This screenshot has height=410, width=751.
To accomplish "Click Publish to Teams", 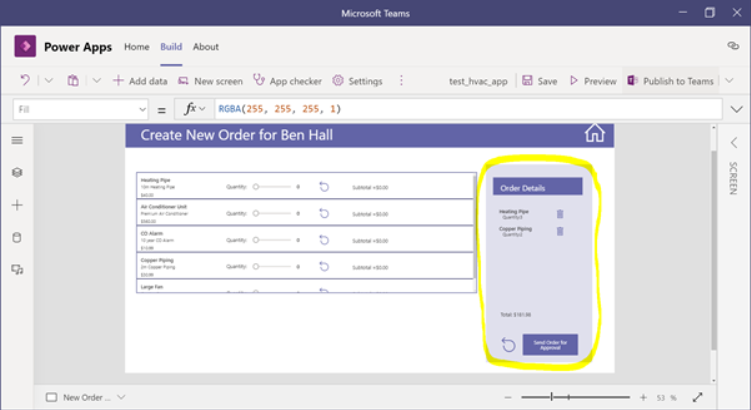I will pos(671,81).
